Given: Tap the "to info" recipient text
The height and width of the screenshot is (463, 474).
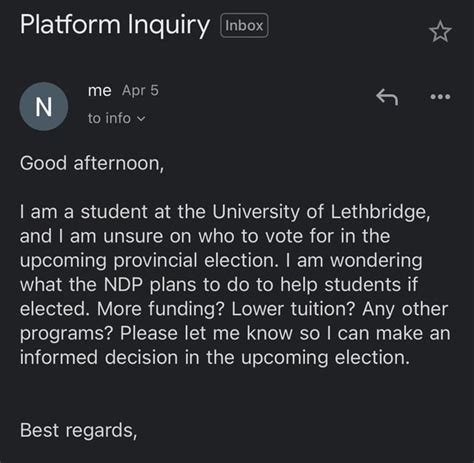Looking at the screenshot, I should 109,118.
